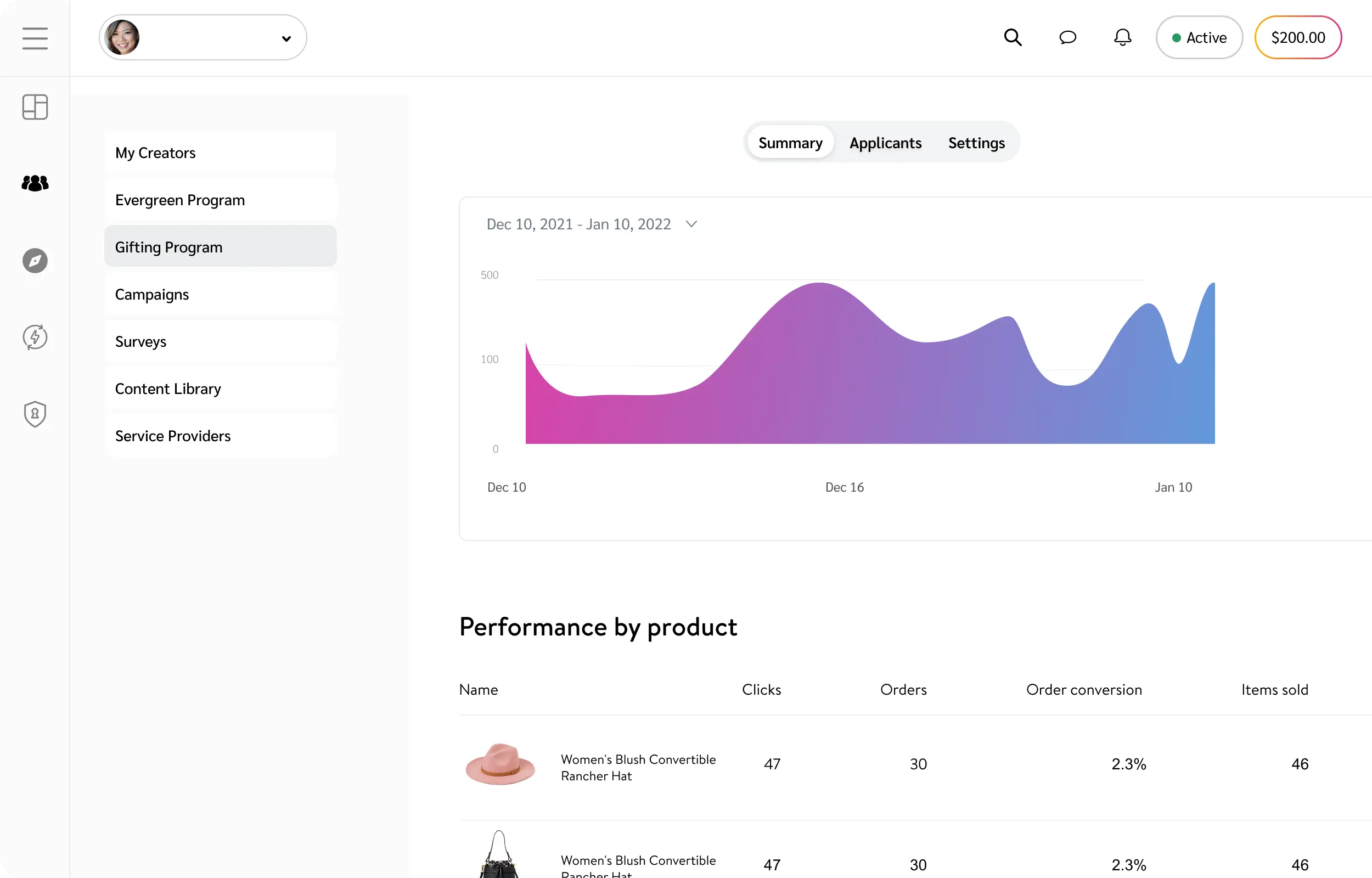Switch to the Applicants tab

tap(885, 143)
